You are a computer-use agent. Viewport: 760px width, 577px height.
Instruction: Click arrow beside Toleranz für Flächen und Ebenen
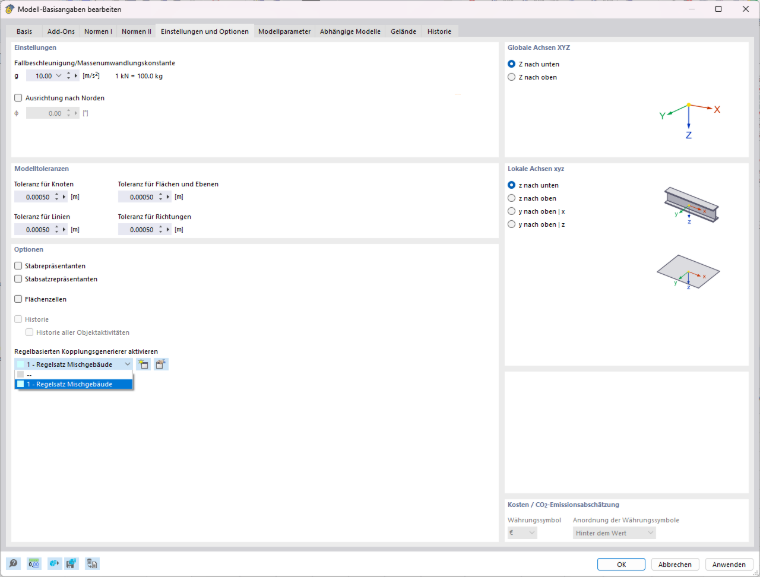tap(168, 197)
